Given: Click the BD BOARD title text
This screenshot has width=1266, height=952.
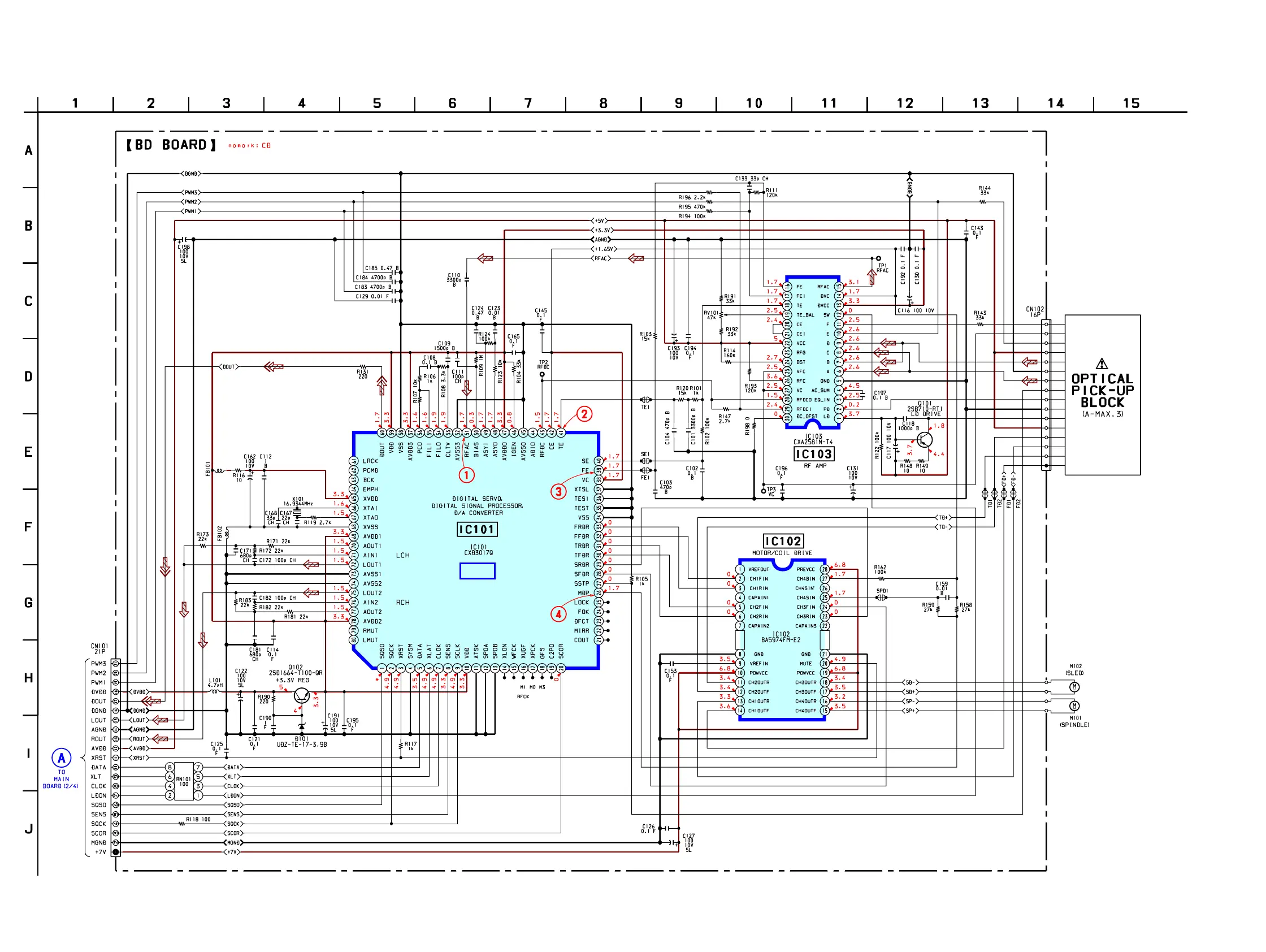Looking at the screenshot, I should point(171,145).
